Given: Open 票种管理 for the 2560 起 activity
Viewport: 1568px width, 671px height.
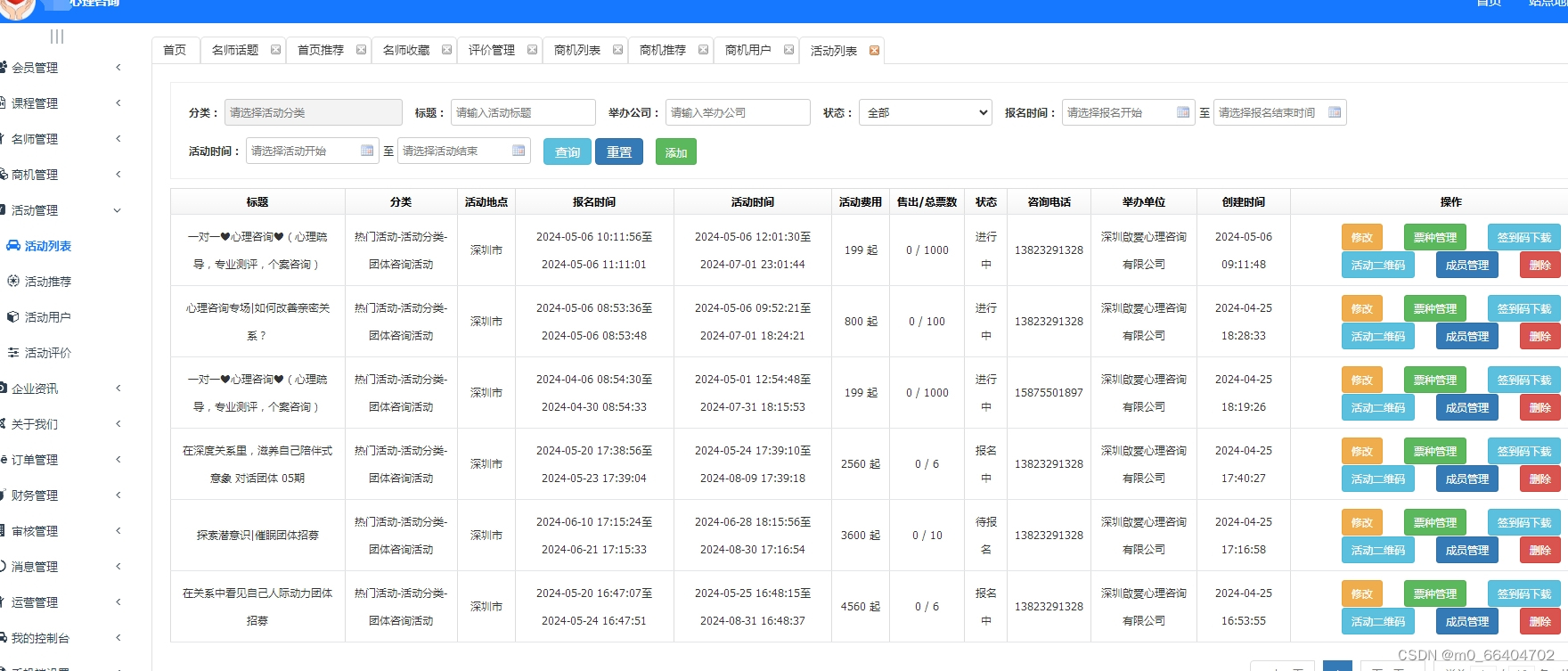Looking at the screenshot, I should (x=1435, y=451).
